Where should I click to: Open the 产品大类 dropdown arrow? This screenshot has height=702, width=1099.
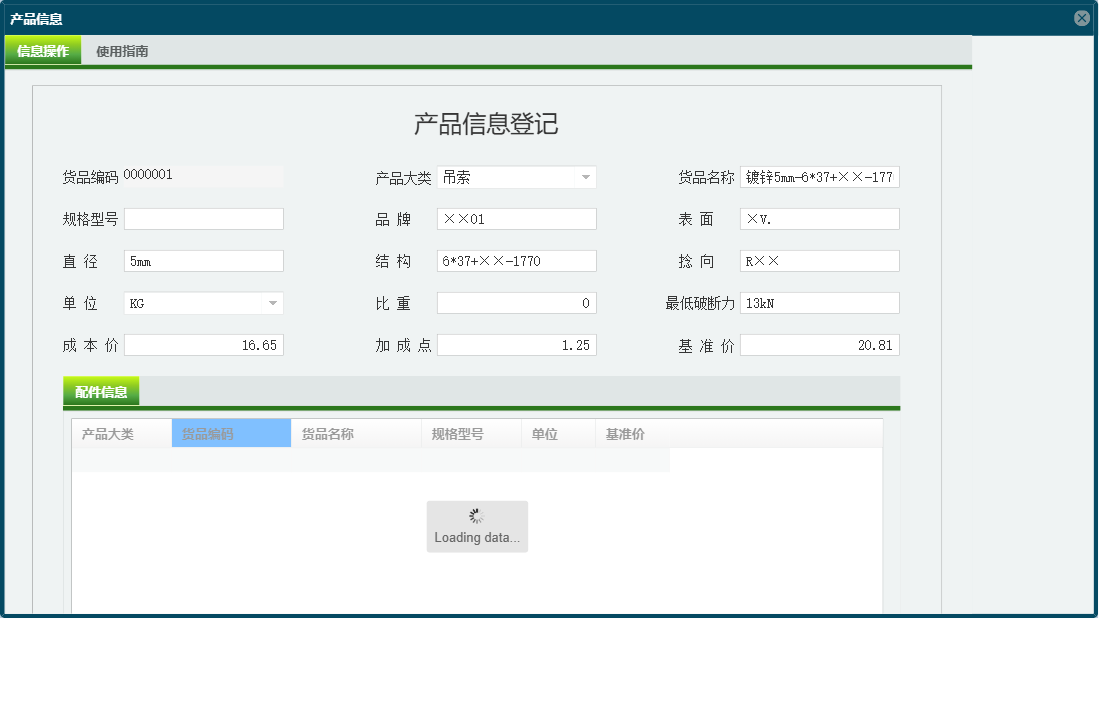pyautogui.click(x=588, y=176)
